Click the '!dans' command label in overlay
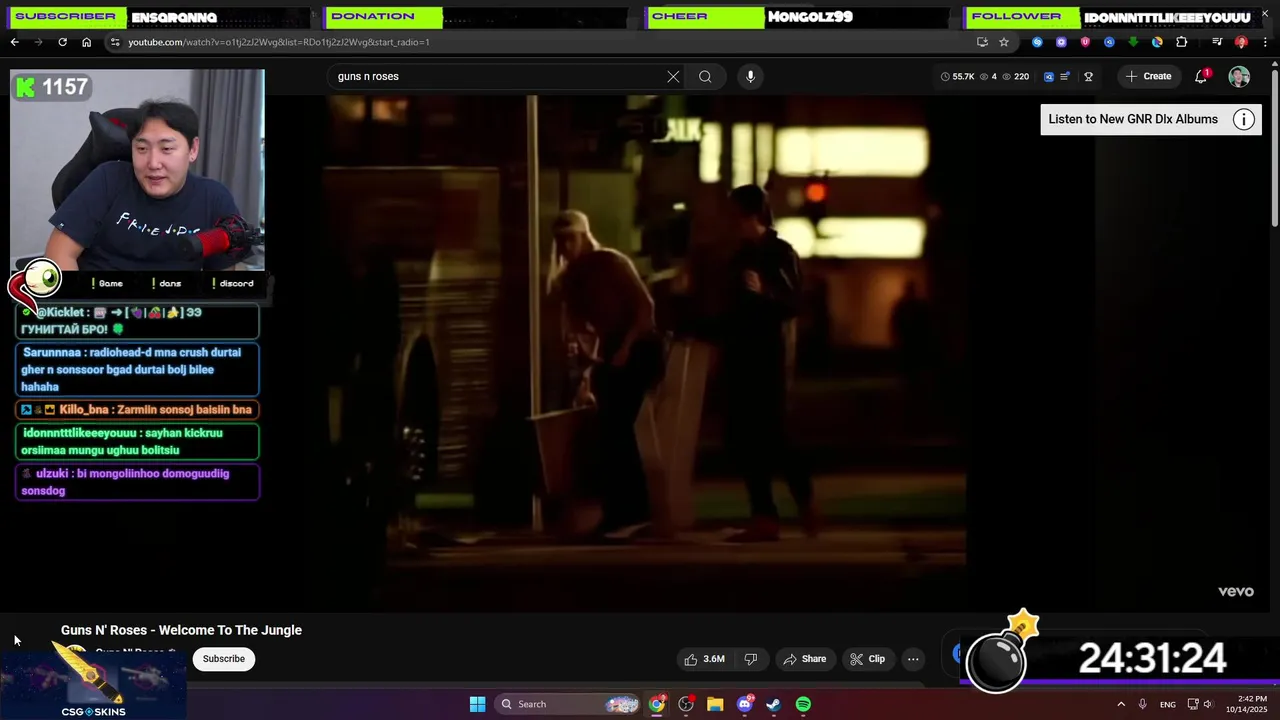This screenshot has height=720, width=1280. (x=167, y=283)
